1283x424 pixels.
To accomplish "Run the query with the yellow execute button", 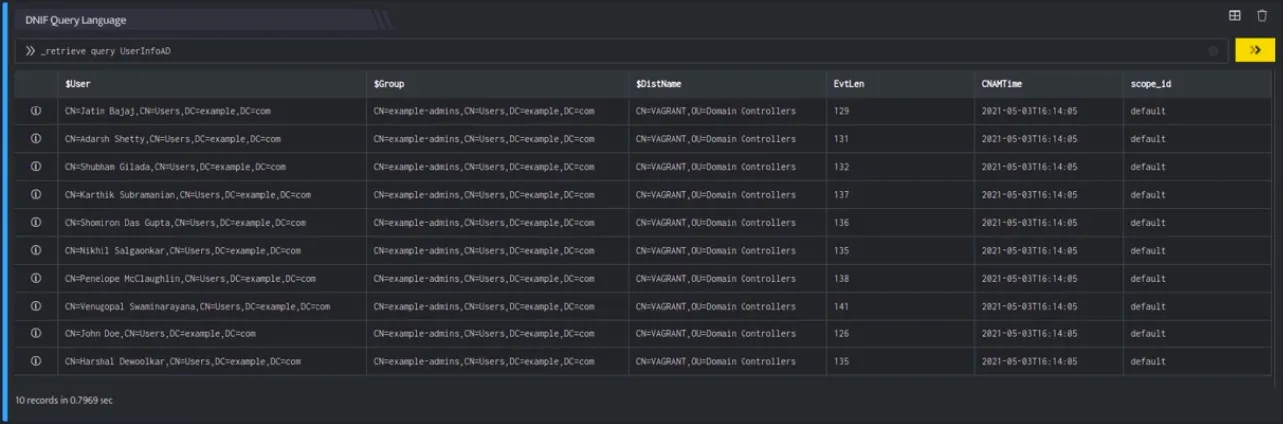I will [x=1254, y=50].
